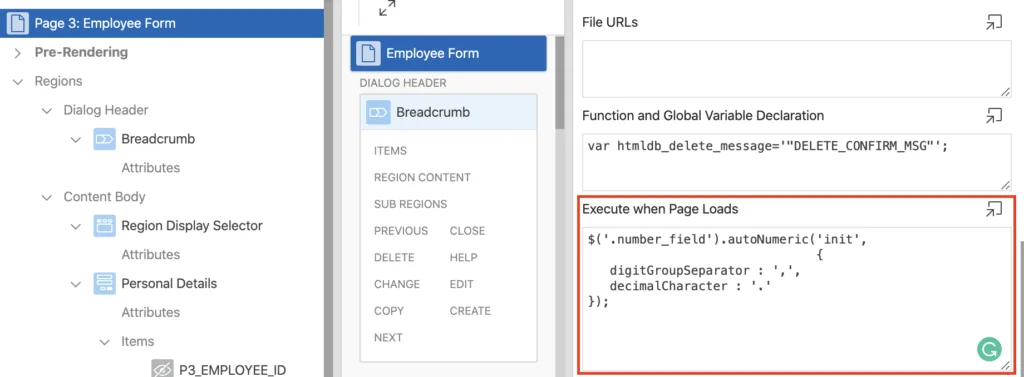Select Attributes under Region Display Selector
Image resolution: width=1024 pixels, height=377 pixels.
click(x=150, y=254)
